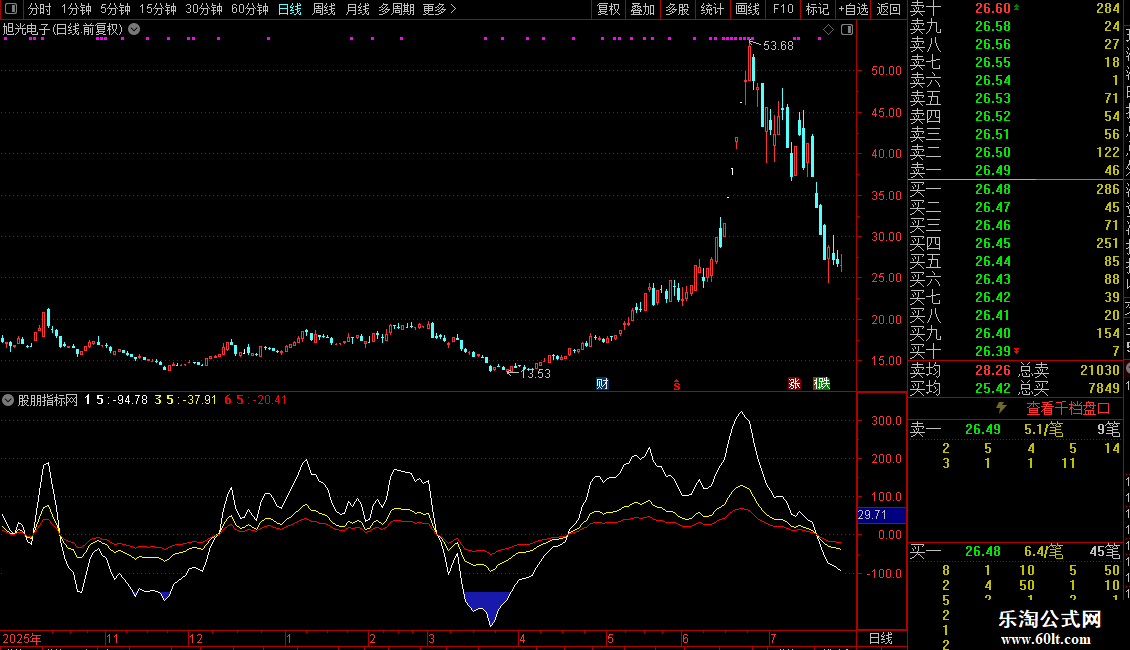Open the 多股 multi-stock view

point(677,9)
